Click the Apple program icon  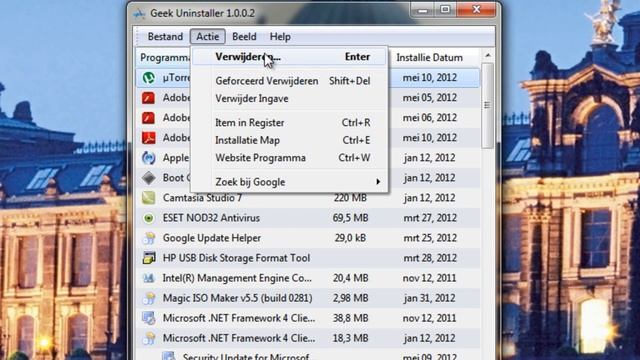pos(149,158)
